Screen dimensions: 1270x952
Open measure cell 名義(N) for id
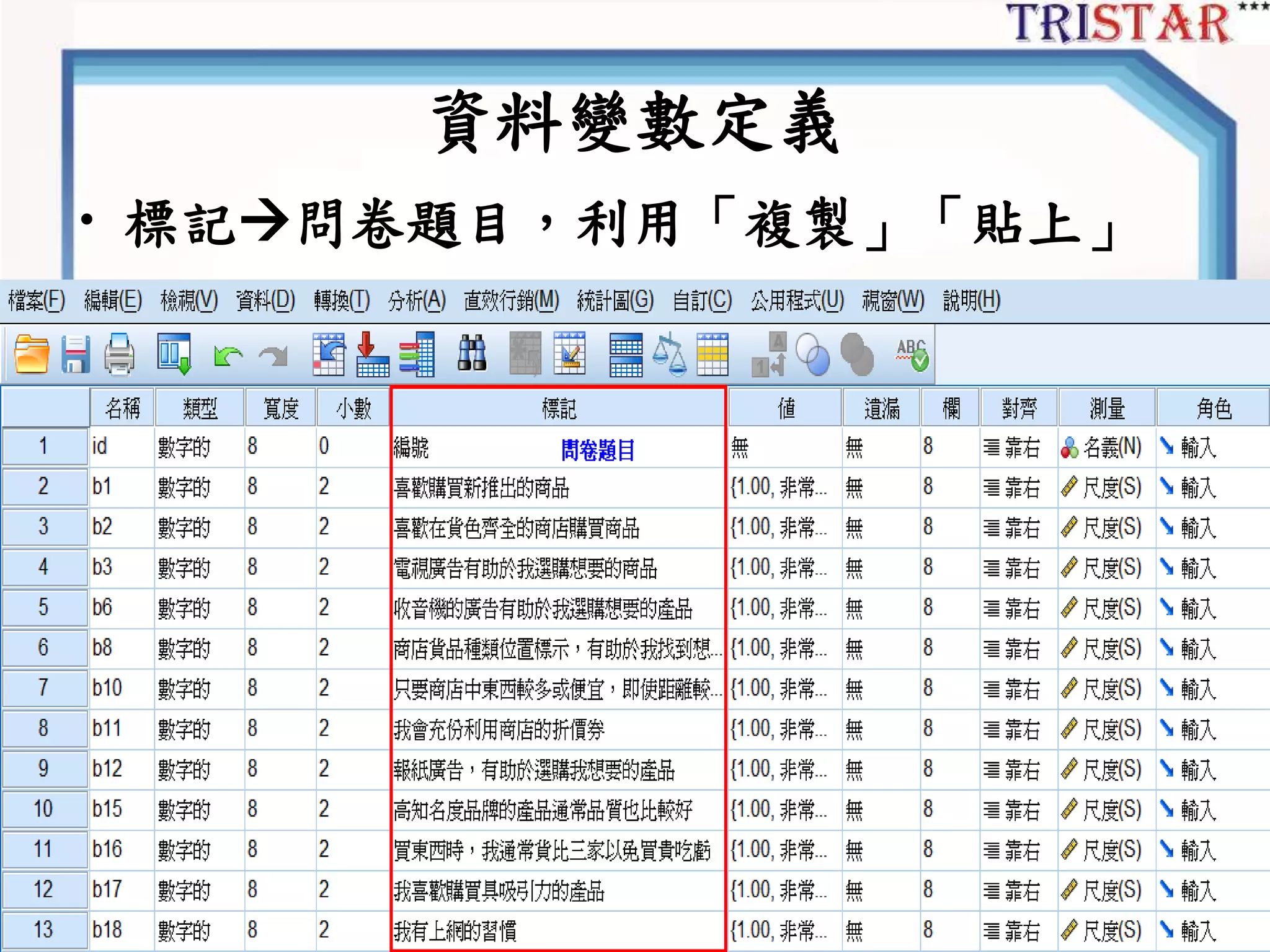pyautogui.click(x=1107, y=447)
